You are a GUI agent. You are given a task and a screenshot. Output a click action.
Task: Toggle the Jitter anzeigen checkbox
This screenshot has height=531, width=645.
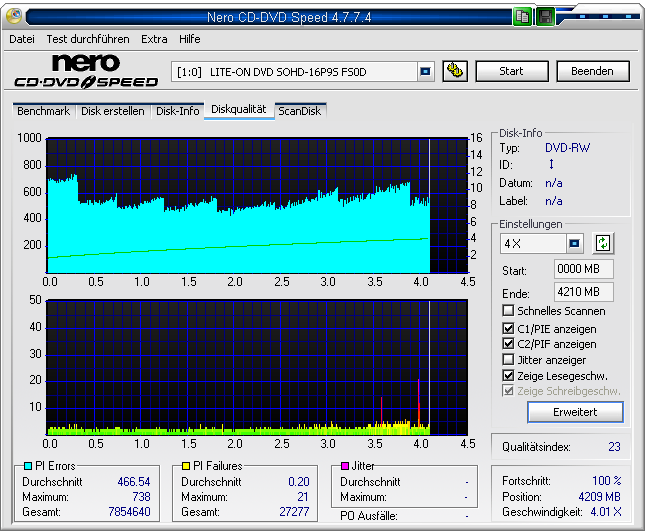(509, 359)
